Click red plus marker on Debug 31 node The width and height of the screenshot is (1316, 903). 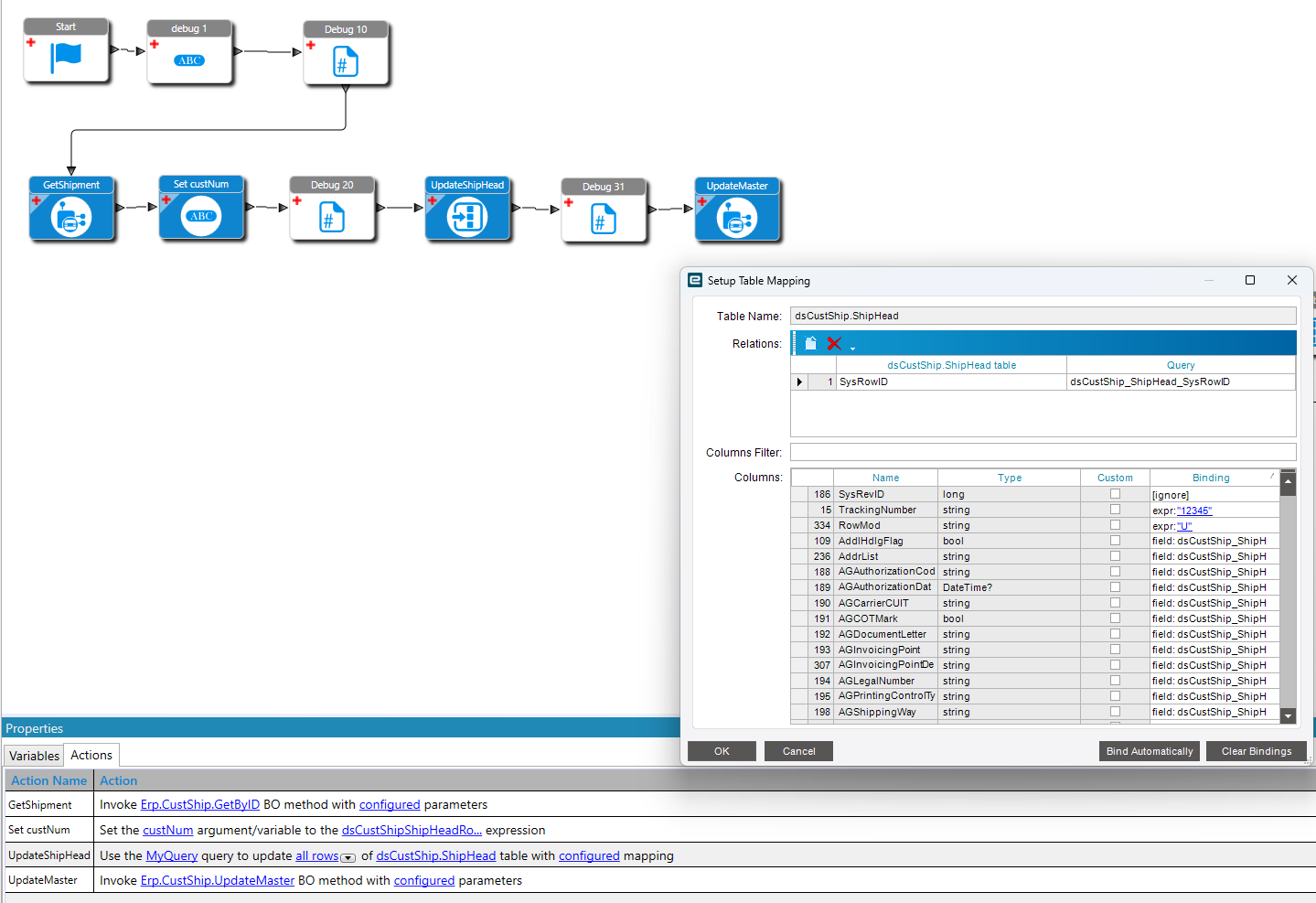click(x=569, y=202)
